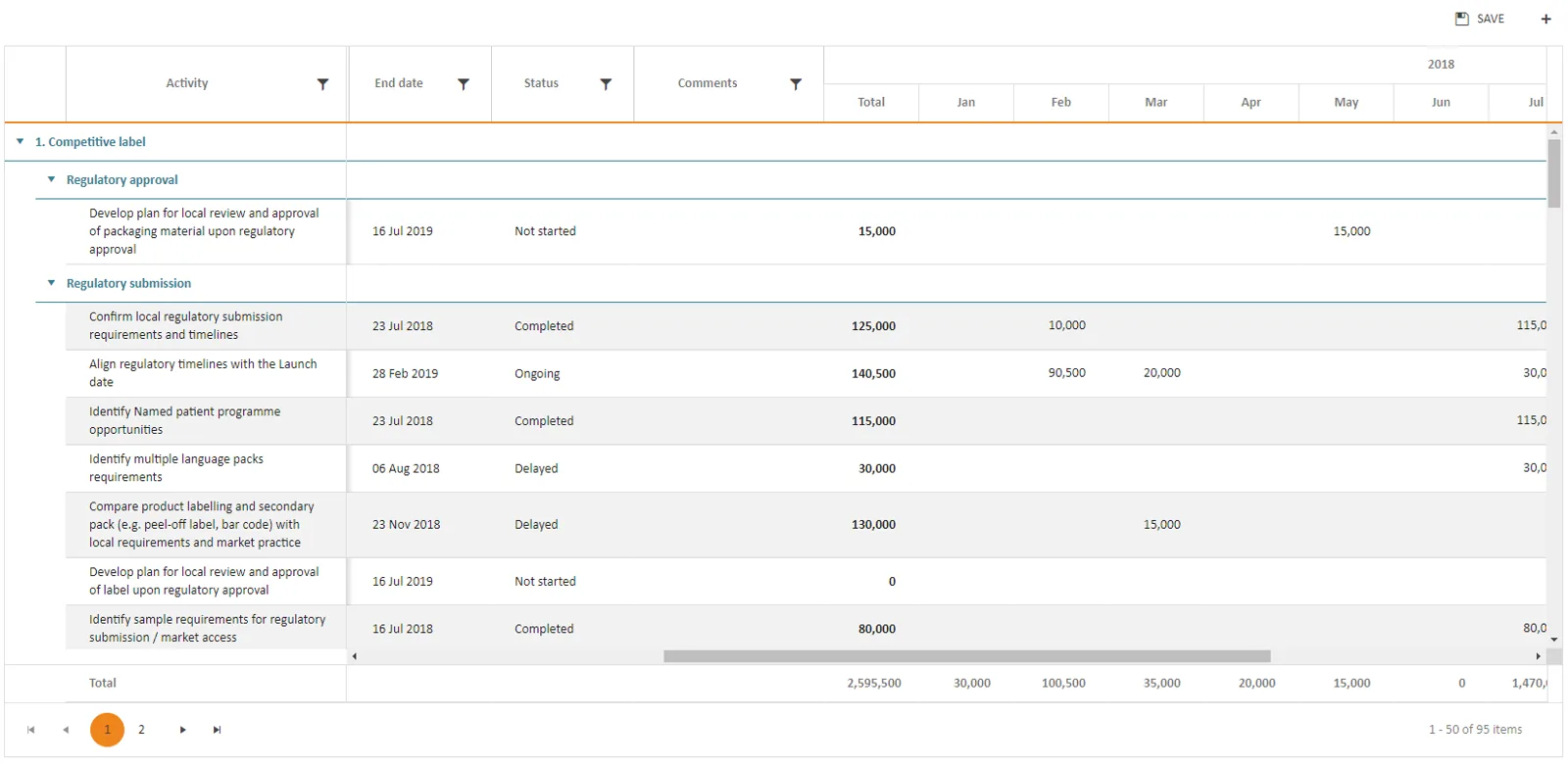Go to the previous page
Image resolution: width=1568 pixels, height=764 pixels.
click(x=66, y=730)
